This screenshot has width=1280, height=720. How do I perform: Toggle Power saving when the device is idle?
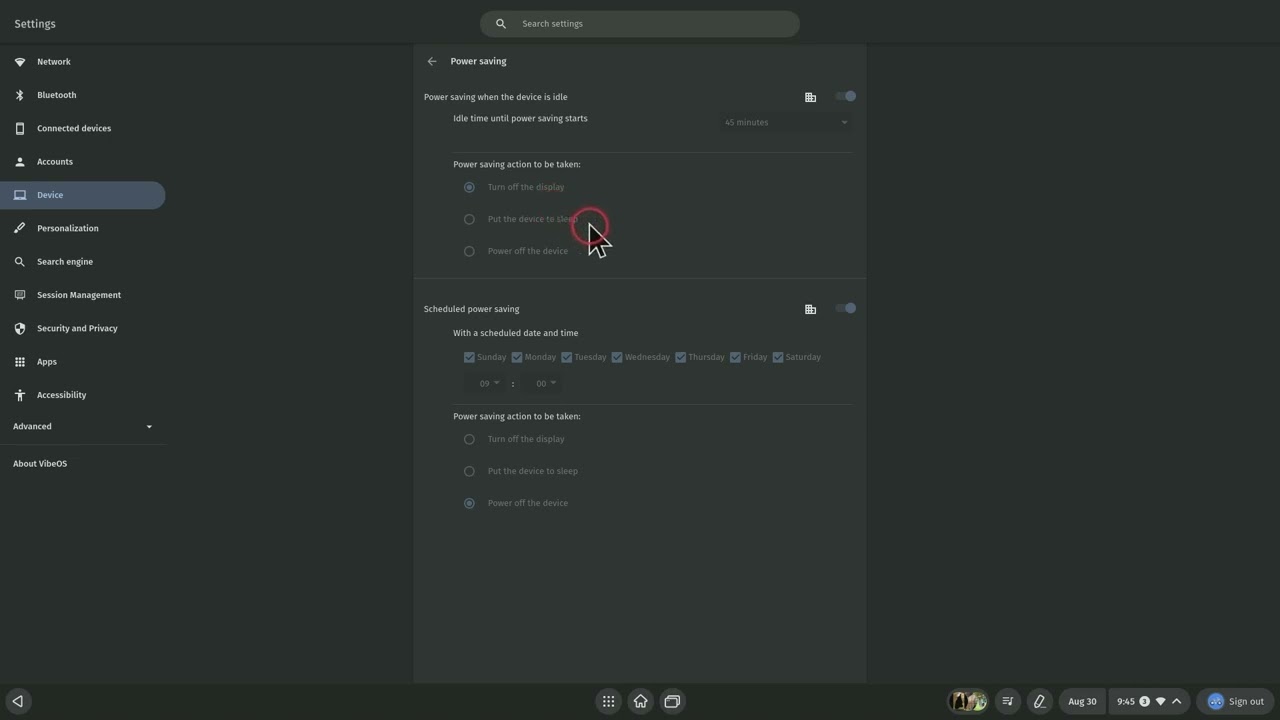pos(845,97)
